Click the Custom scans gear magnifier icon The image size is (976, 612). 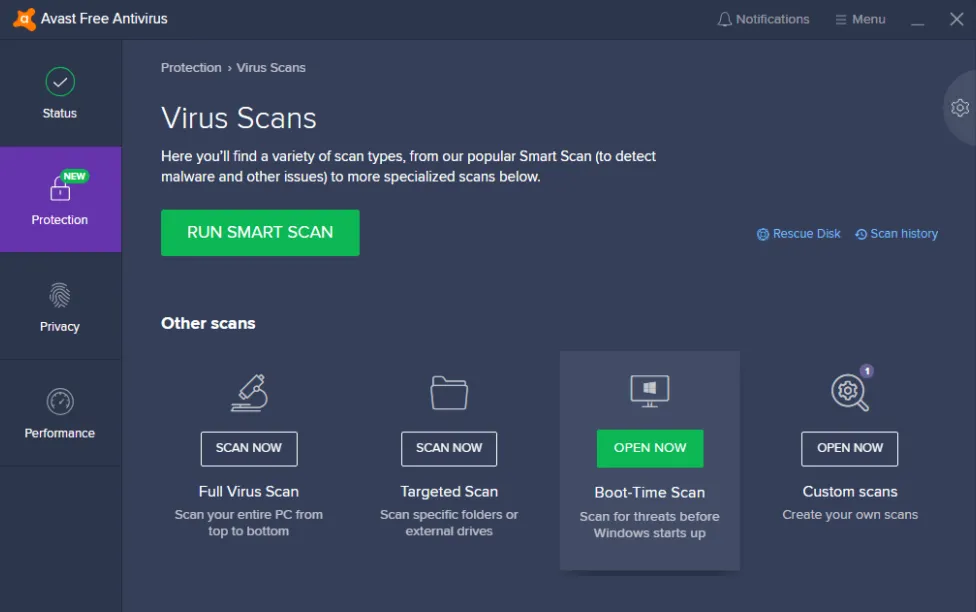[850, 393]
